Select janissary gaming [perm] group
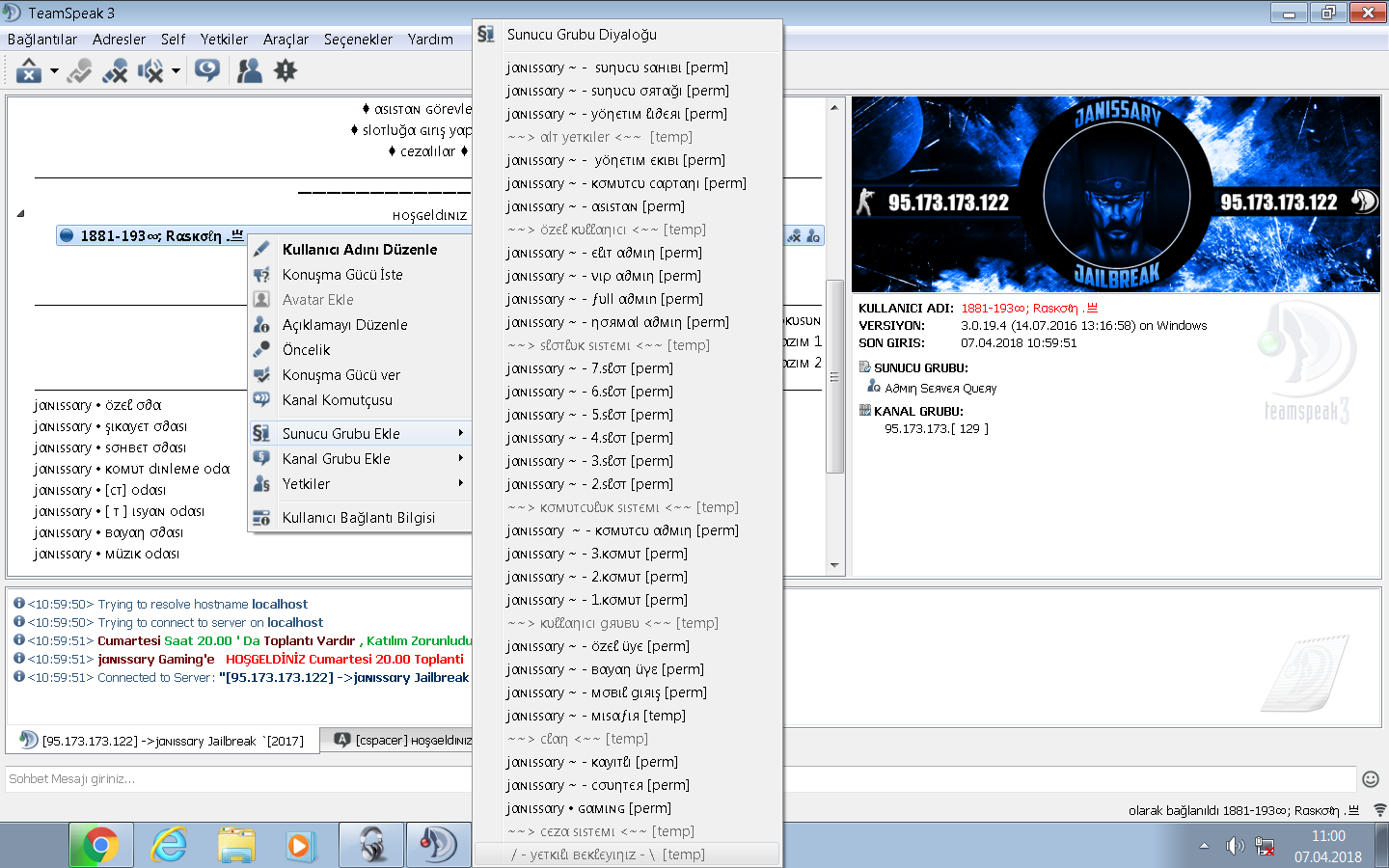Screen dimensions: 1389x868 pyautogui.click(x=627, y=808)
